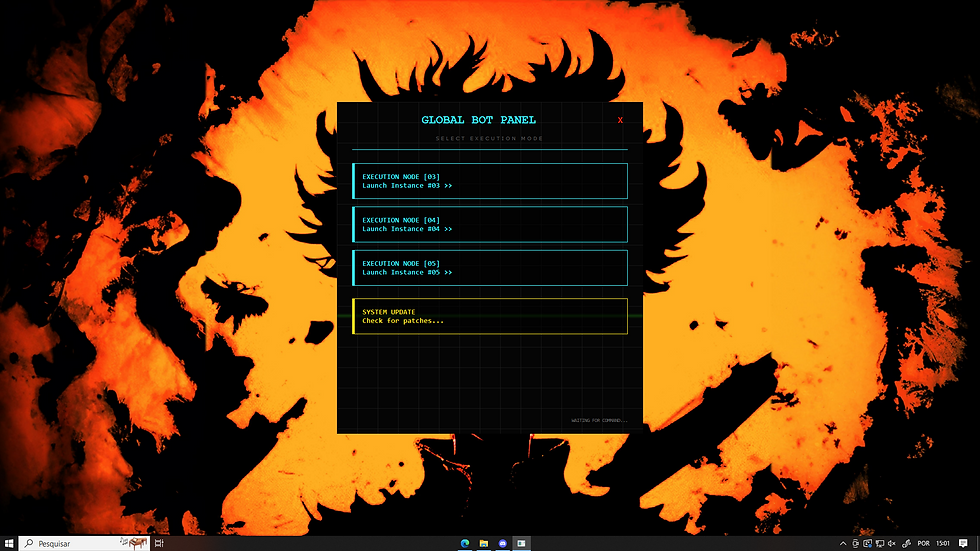Switch the POR input language indicator
980x551 pixels.
click(924, 544)
